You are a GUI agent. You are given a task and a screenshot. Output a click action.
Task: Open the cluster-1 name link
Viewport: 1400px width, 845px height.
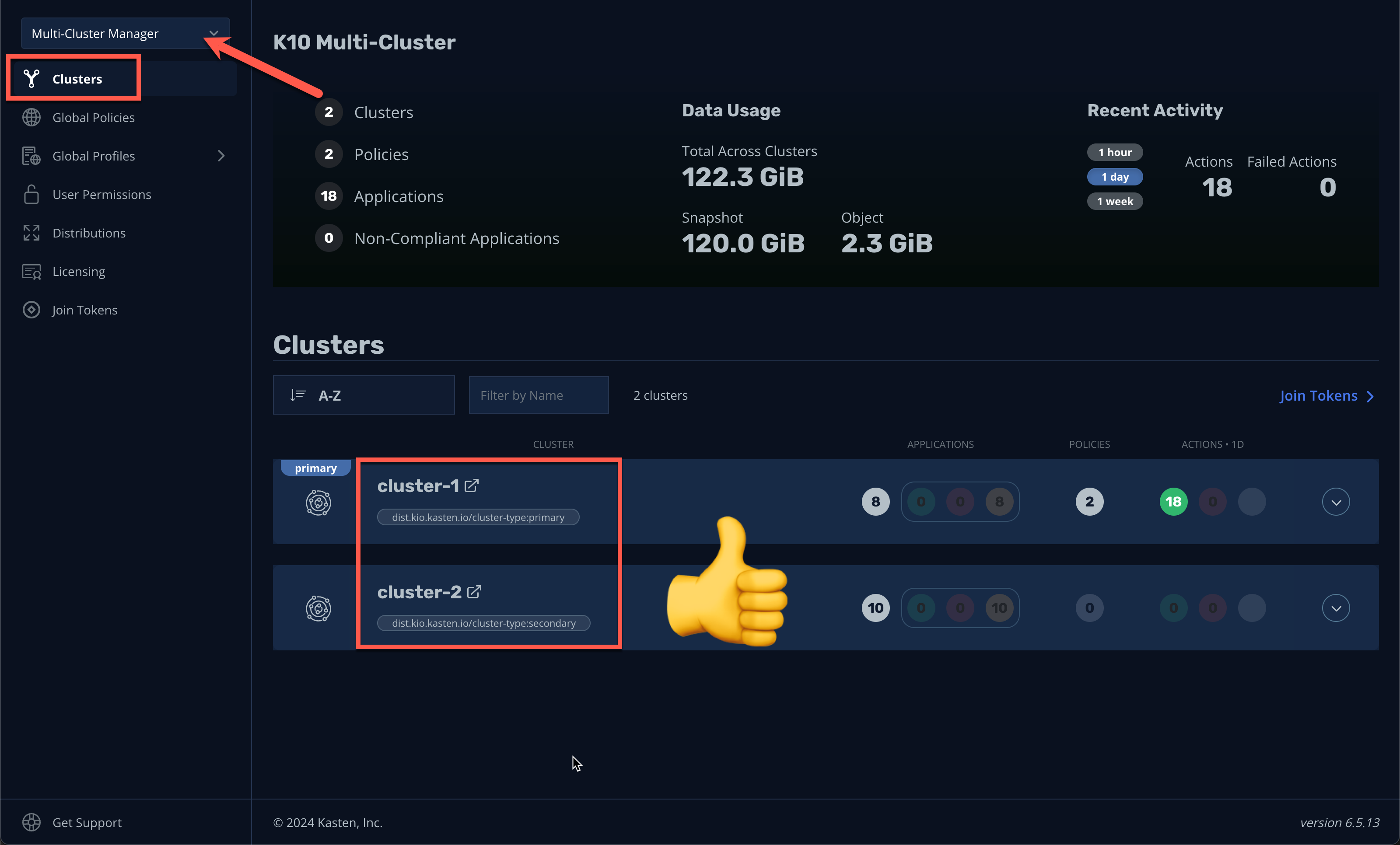click(418, 485)
